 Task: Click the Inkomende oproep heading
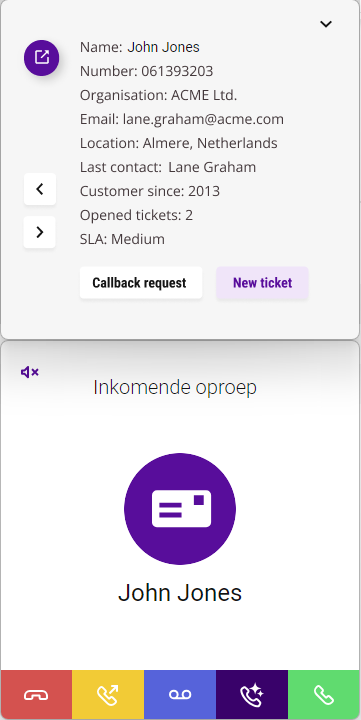[175, 388]
